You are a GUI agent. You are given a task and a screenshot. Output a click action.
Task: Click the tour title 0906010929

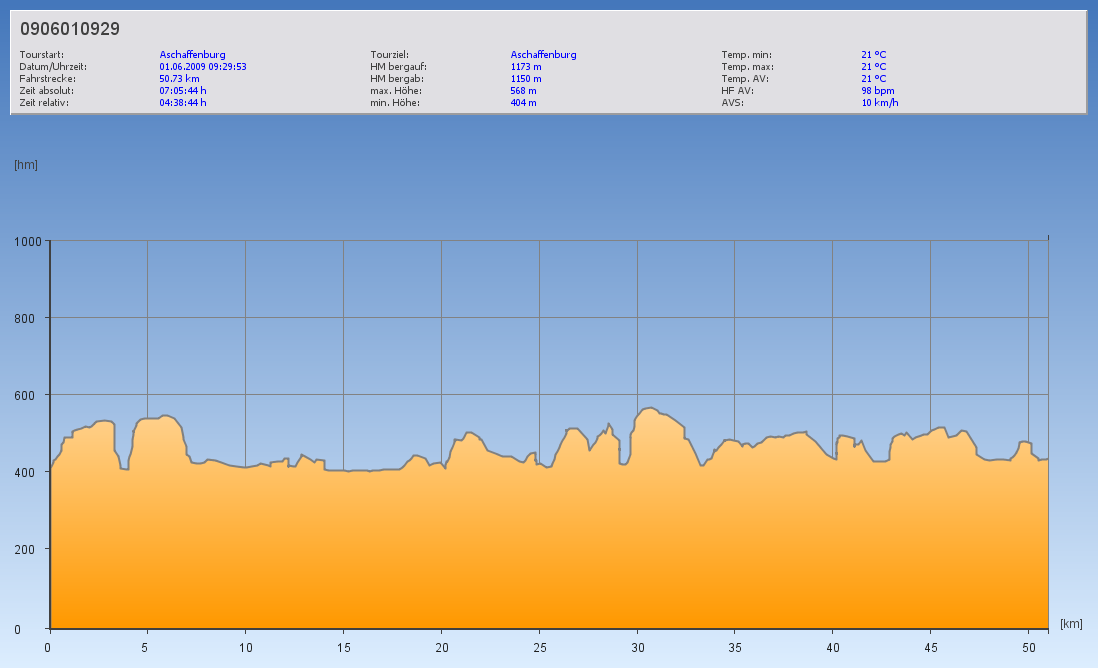pyautogui.click(x=70, y=29)
